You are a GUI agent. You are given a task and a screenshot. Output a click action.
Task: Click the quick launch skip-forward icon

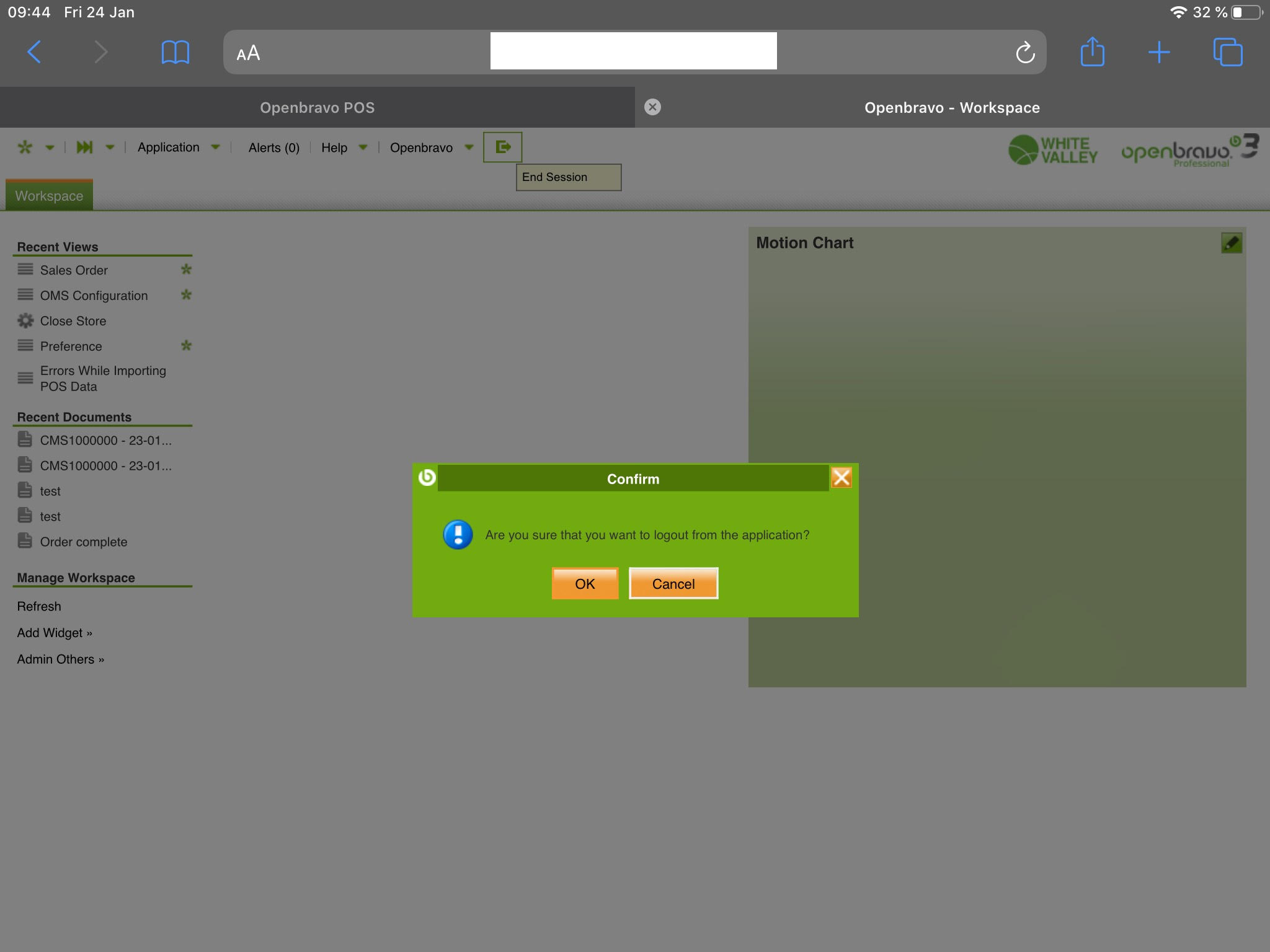click(x=84, y=148)
